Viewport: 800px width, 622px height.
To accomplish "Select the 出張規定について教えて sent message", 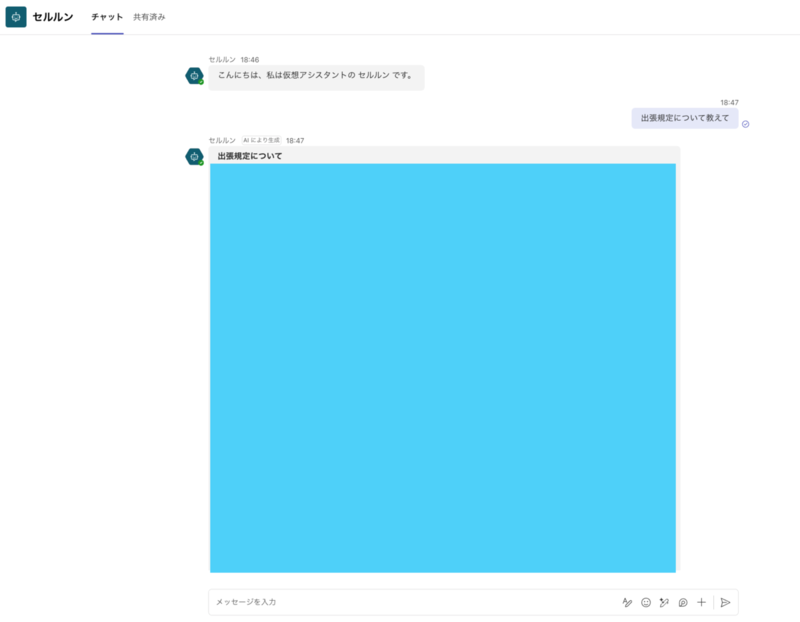I will (x=685, y=118).
